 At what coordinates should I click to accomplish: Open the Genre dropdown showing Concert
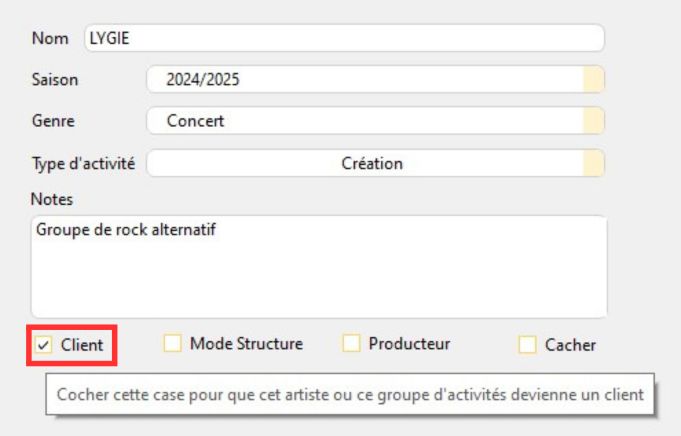click(x=364, y=121)
